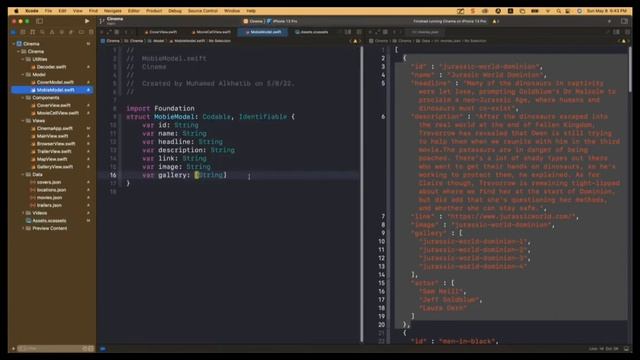Click MobieModel struct name in code
Viewport: 640px width, 360px height.
(x=174, y=117)
